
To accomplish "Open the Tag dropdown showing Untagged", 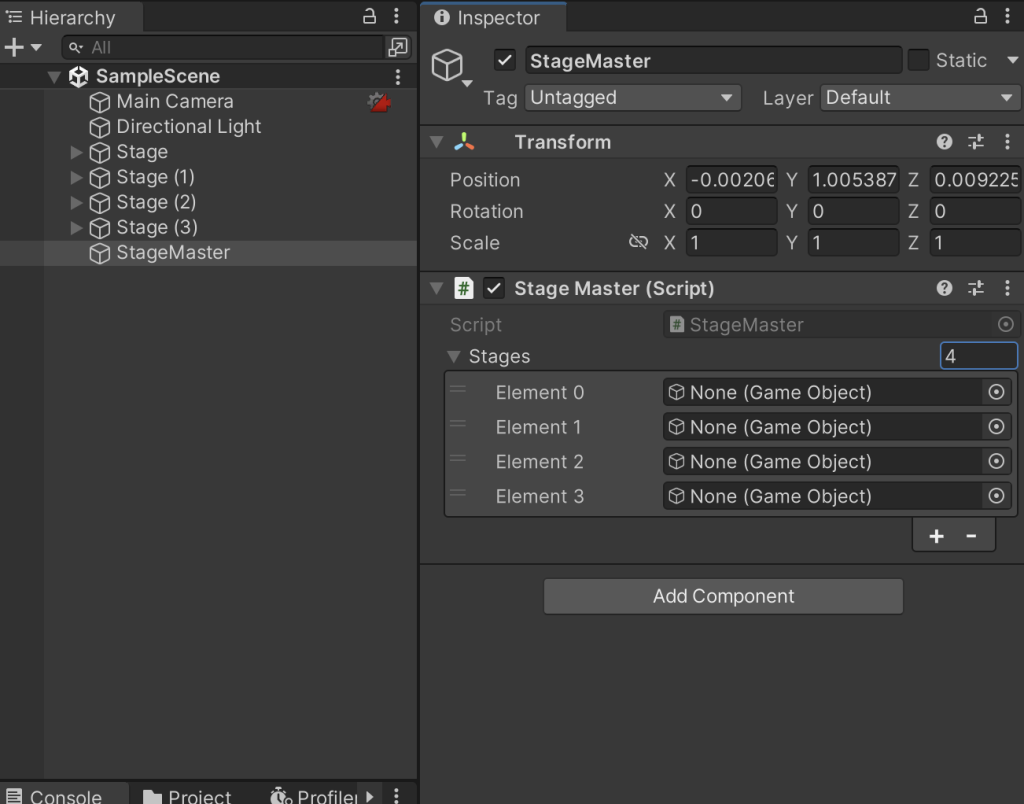I will click(x=632, y=98).
